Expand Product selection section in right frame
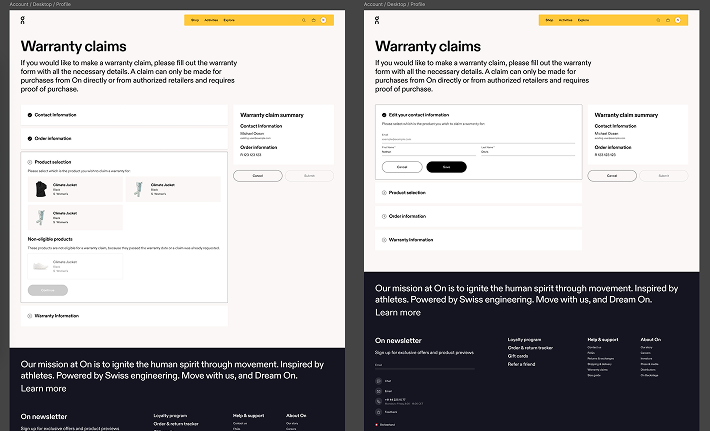 (x=479, y=193)
